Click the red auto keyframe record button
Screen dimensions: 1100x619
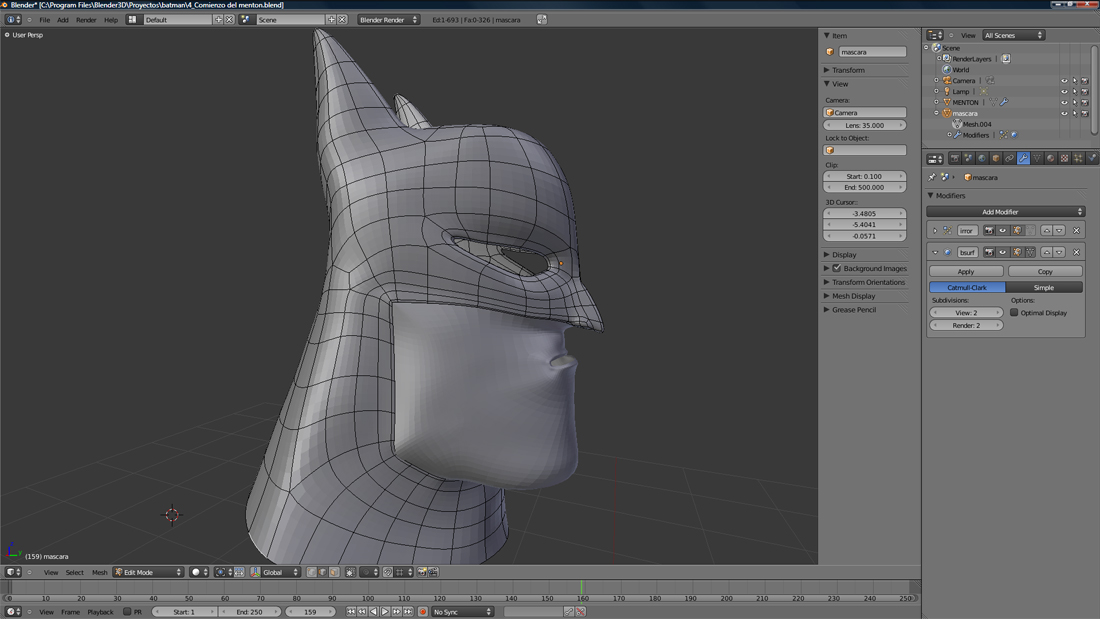pyautogui.click(x=423, y=612)
